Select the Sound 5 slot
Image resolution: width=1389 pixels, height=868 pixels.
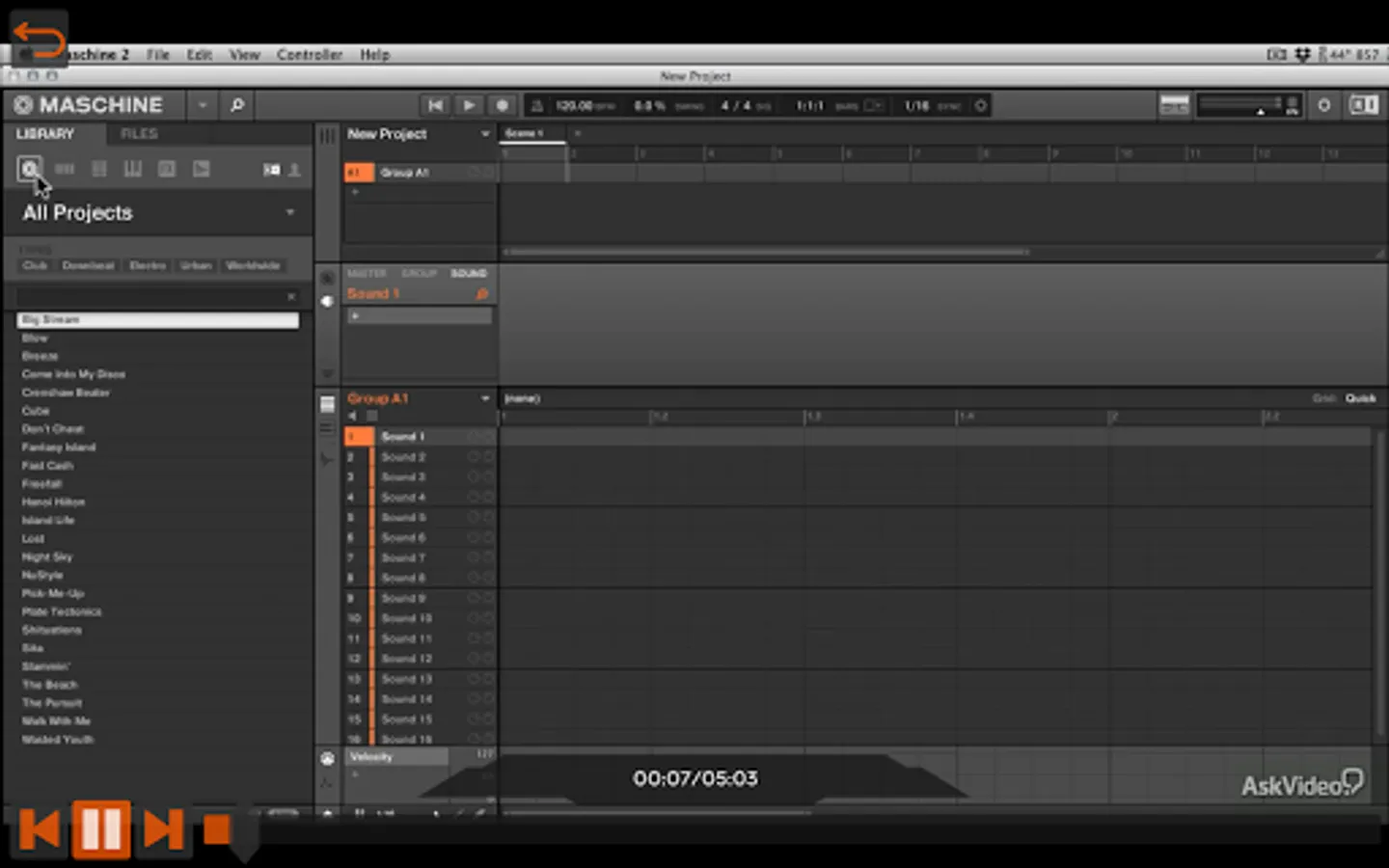coord(420,518)
